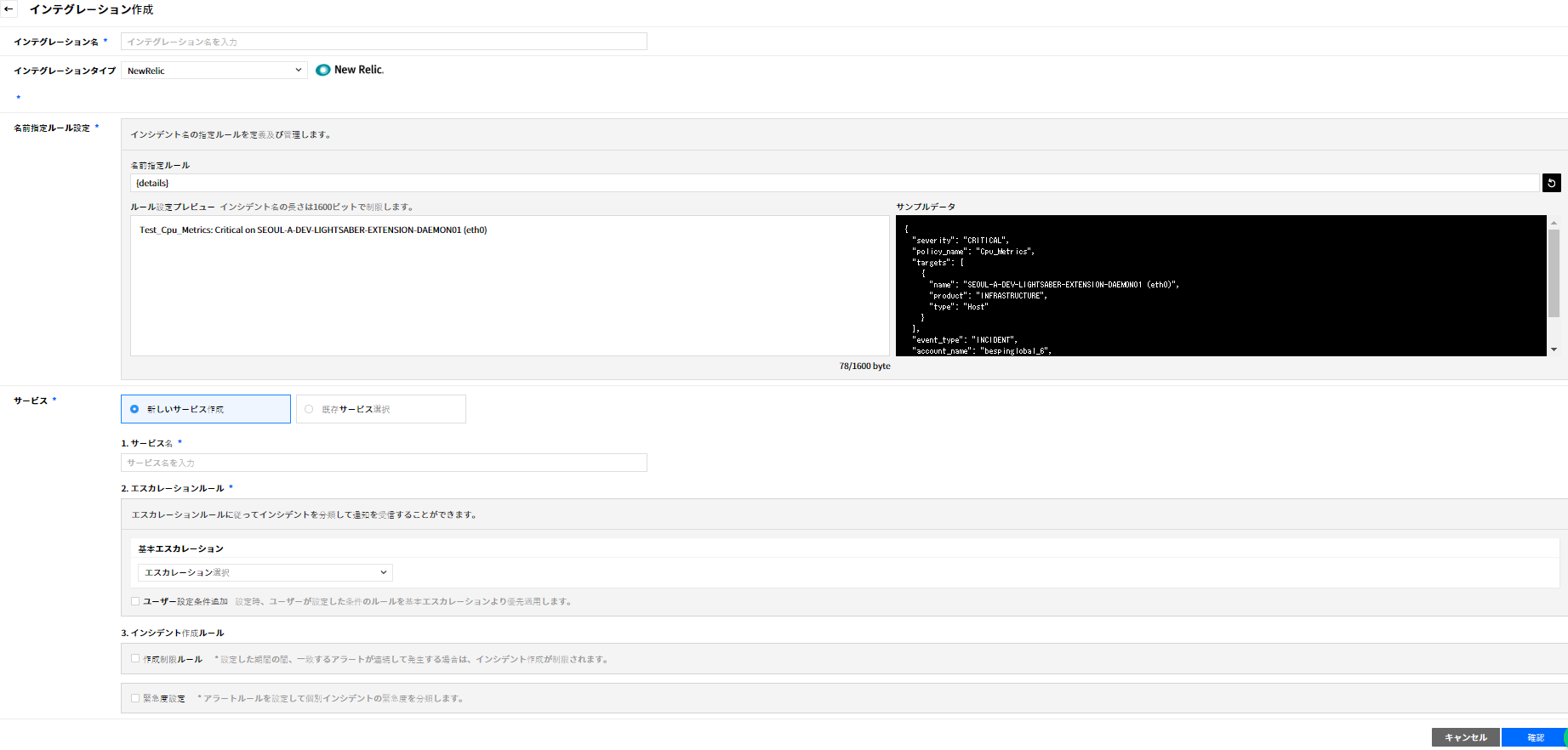This screenshot has width=1568, height=750.
Task: Expand the エスカレーション選択 dropdown
Action: [265, 572]
